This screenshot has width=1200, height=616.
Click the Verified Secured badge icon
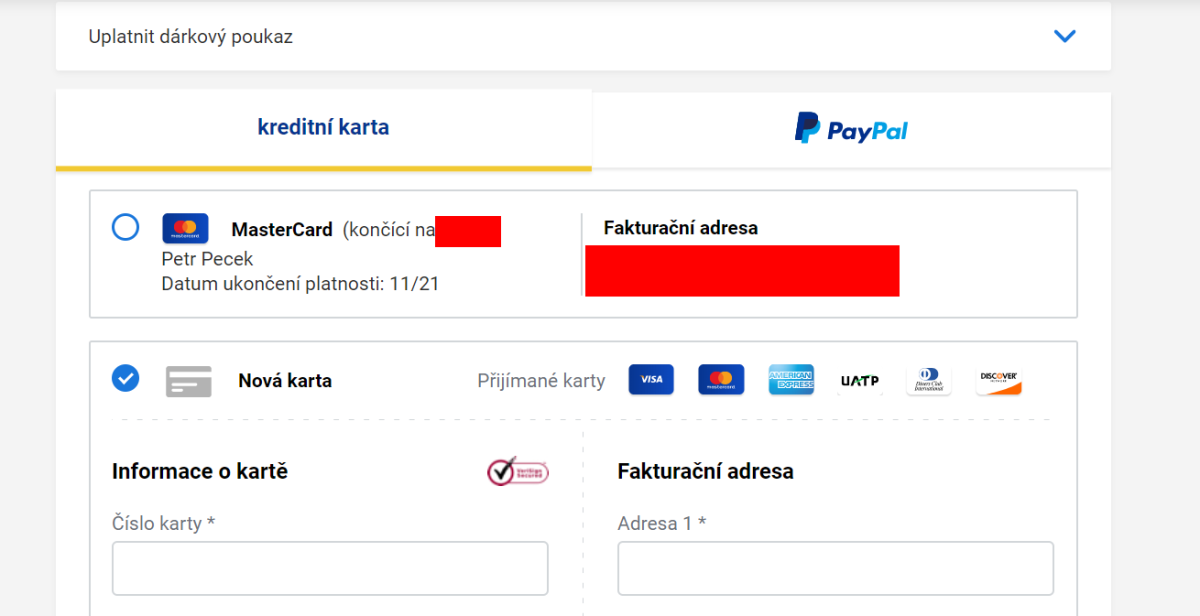(x=518, y=471)
